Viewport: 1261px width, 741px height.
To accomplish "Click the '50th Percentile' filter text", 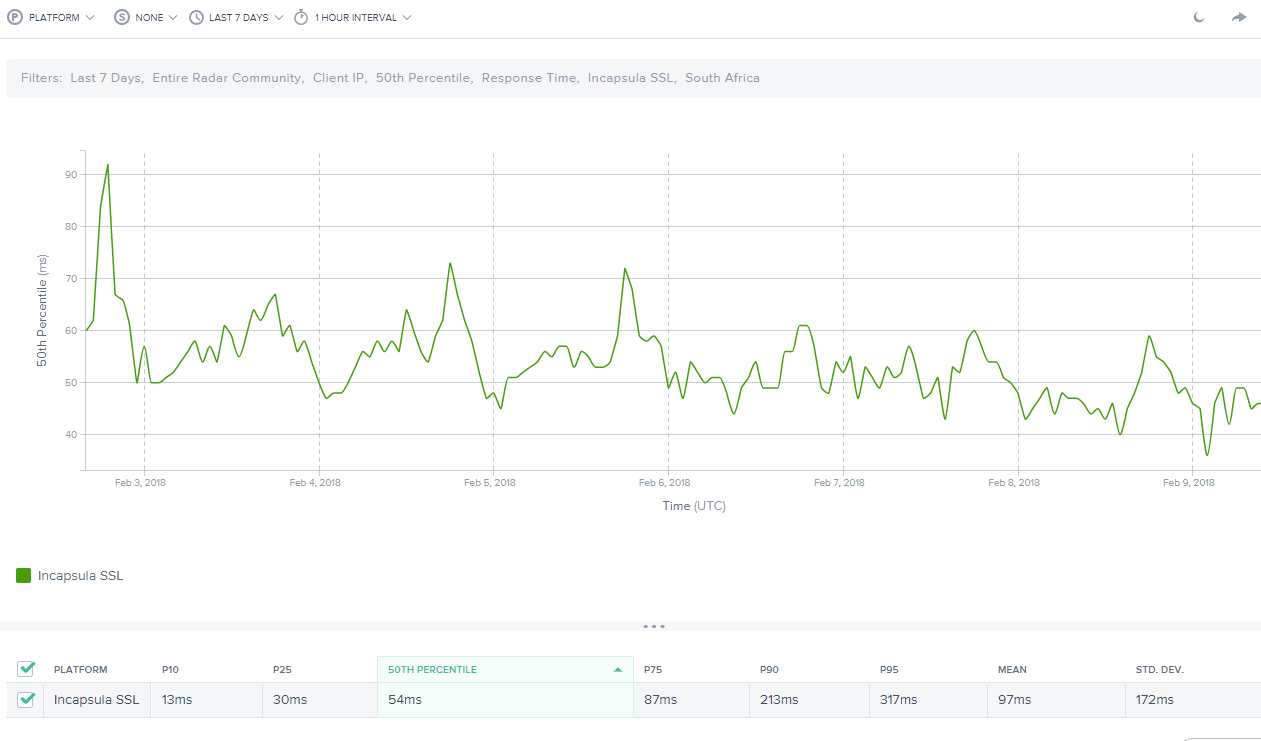I will click(424, 78).
